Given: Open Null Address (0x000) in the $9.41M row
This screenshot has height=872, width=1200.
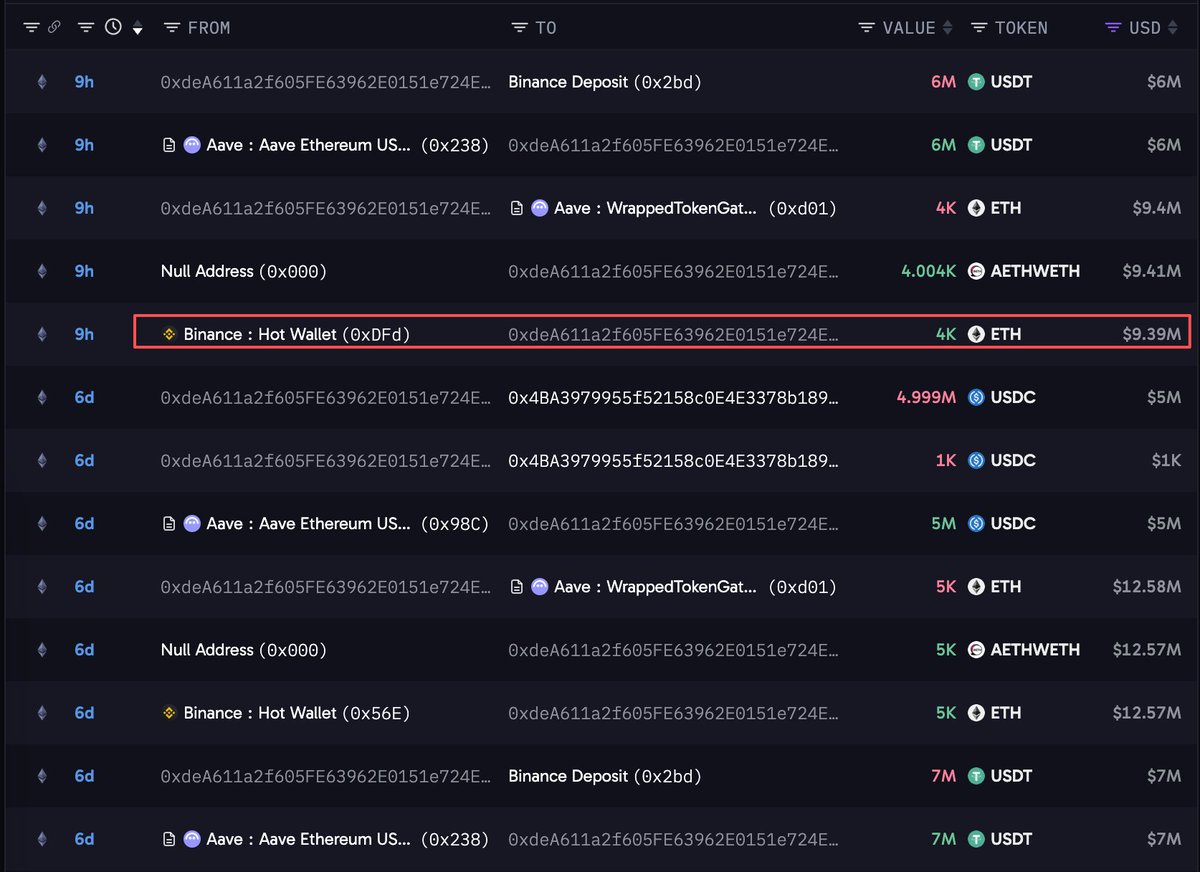Looking at the screenshot, I should [x=244, y=271].
